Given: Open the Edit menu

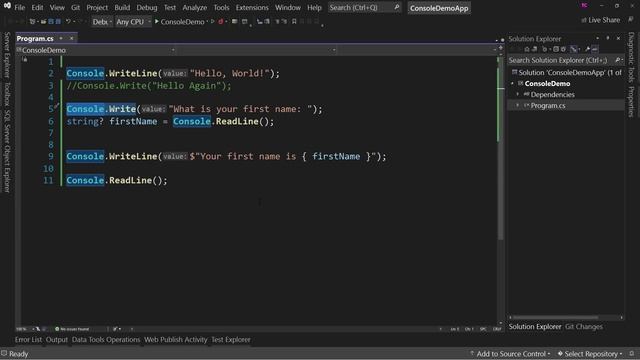Looking at the screenshot, I should 37,7.
